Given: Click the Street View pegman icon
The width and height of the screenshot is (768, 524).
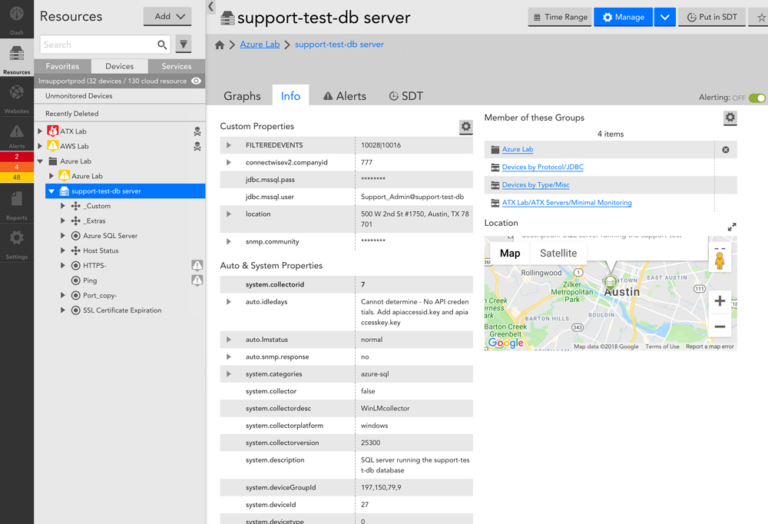Looking at the screenshot, I should click(x=720, y=259).
